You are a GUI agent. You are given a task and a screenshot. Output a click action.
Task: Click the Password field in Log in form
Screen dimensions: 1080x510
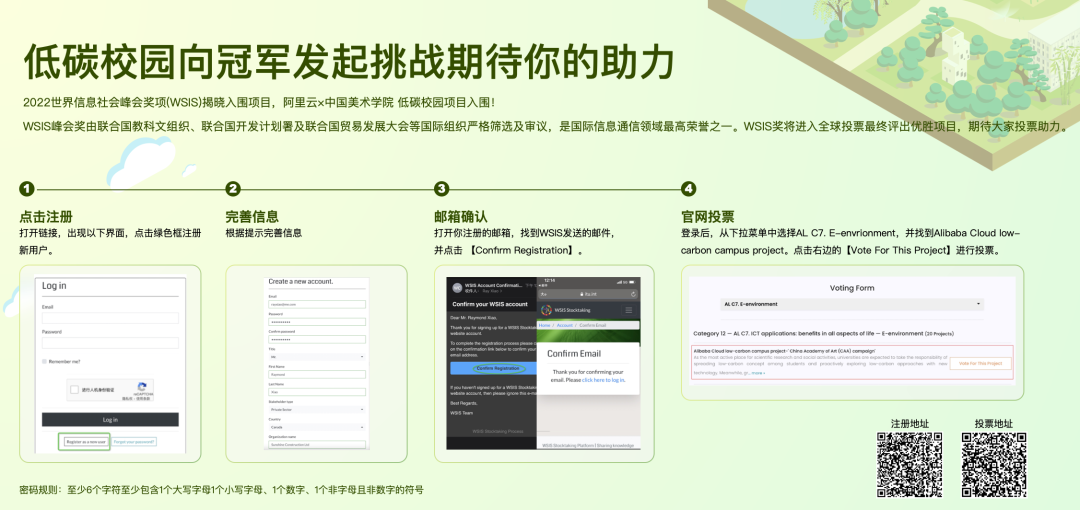(x=110, y=343)
